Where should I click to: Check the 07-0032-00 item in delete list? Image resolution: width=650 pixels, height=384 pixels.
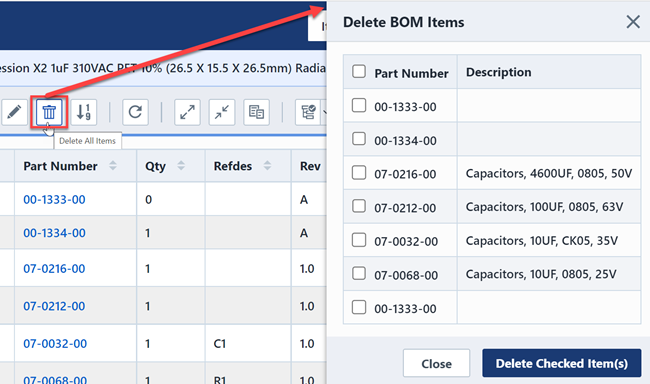tap(359, 240)
